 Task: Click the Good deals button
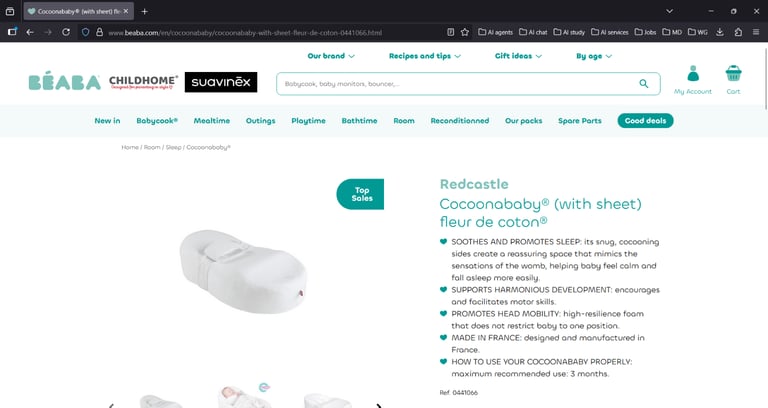(x=645, y=120)
